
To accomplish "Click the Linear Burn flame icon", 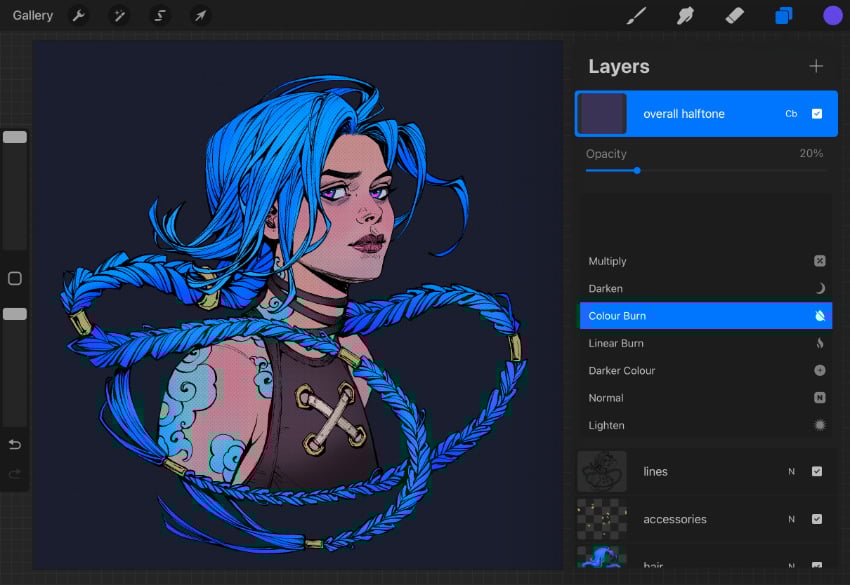I will (x=820, y=343).
